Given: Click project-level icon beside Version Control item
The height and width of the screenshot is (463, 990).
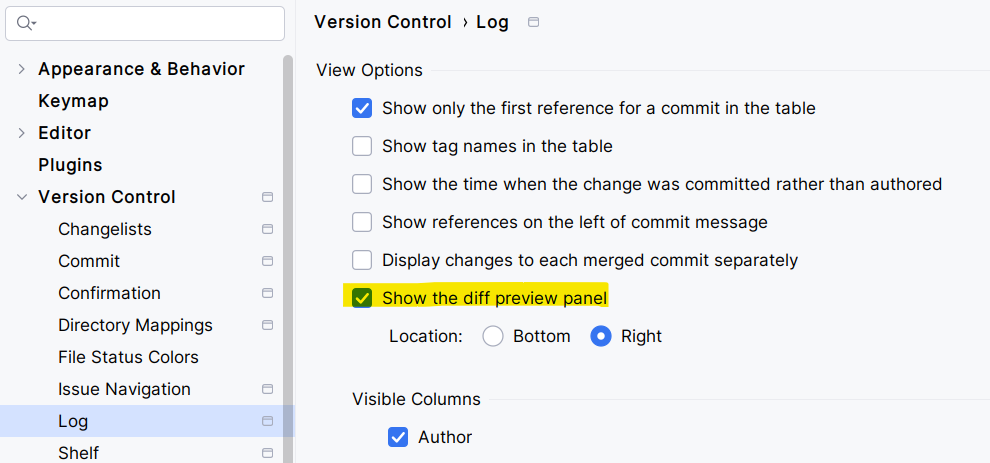Looking at the screenshot, I should (x=267, y=197).
